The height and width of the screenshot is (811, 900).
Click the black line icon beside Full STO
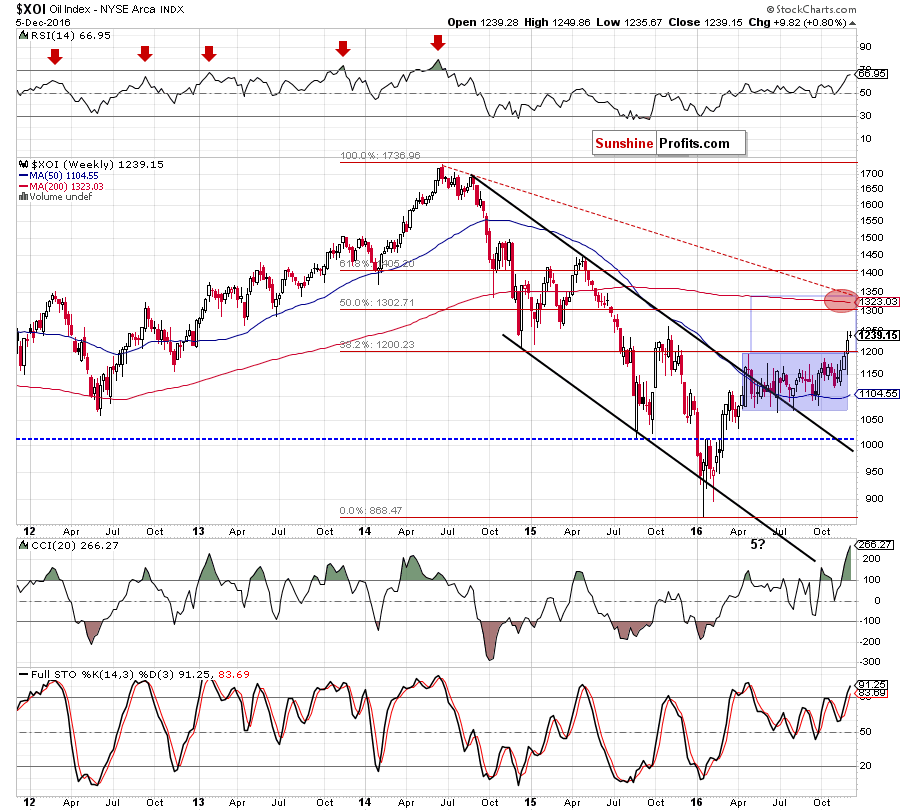(x=24, y=674)
